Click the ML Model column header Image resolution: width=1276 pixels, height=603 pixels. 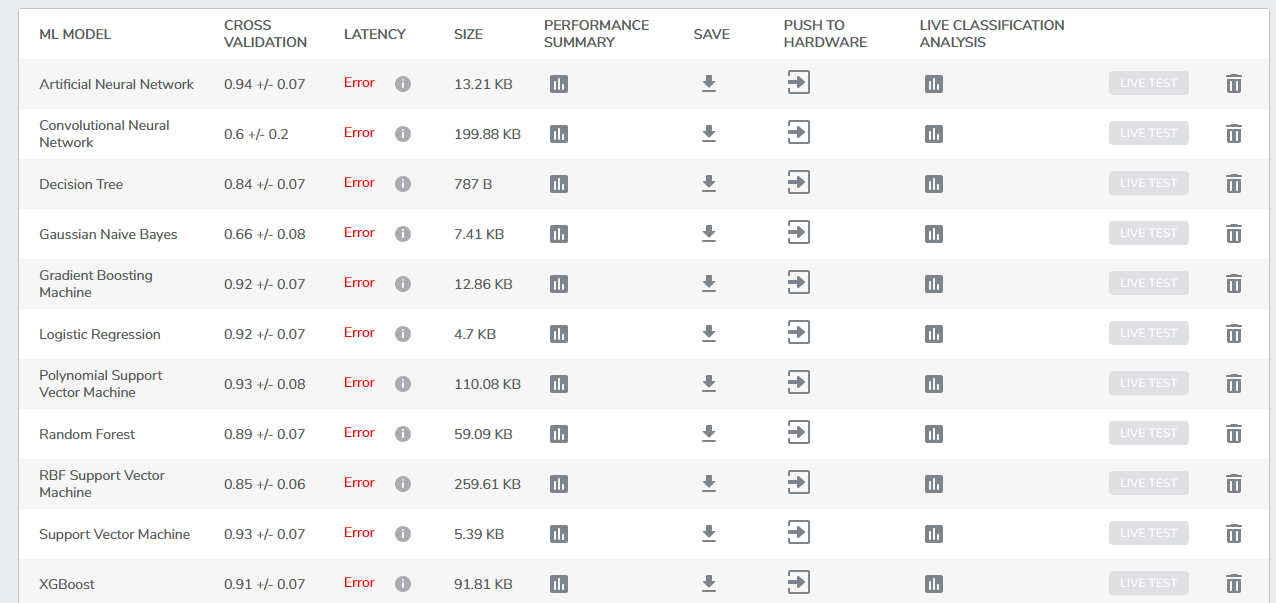click(x=75, y=34)
